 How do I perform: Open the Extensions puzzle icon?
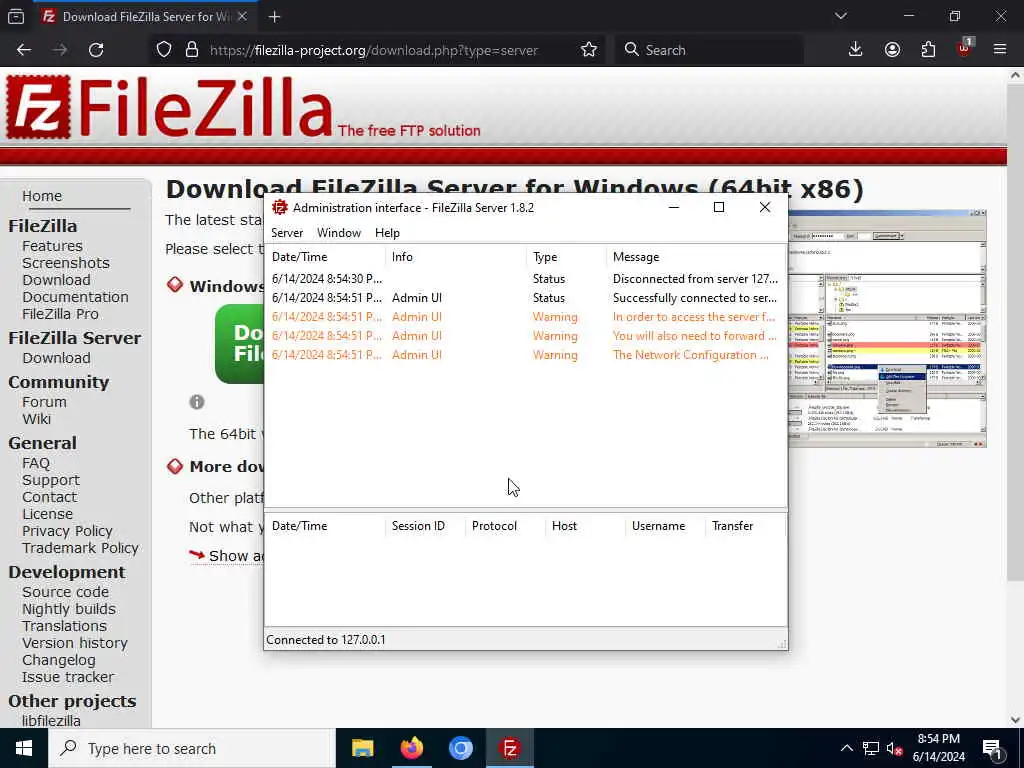(x=928, y=50)
